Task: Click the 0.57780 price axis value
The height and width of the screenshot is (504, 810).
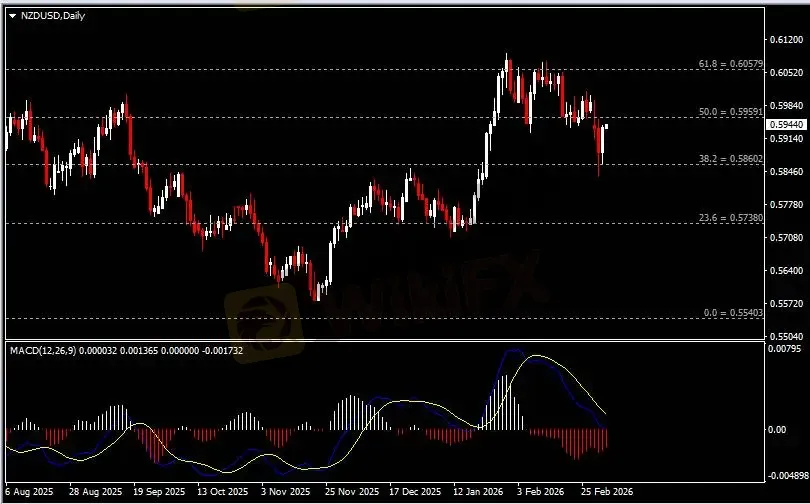Action: click(786, 205)
